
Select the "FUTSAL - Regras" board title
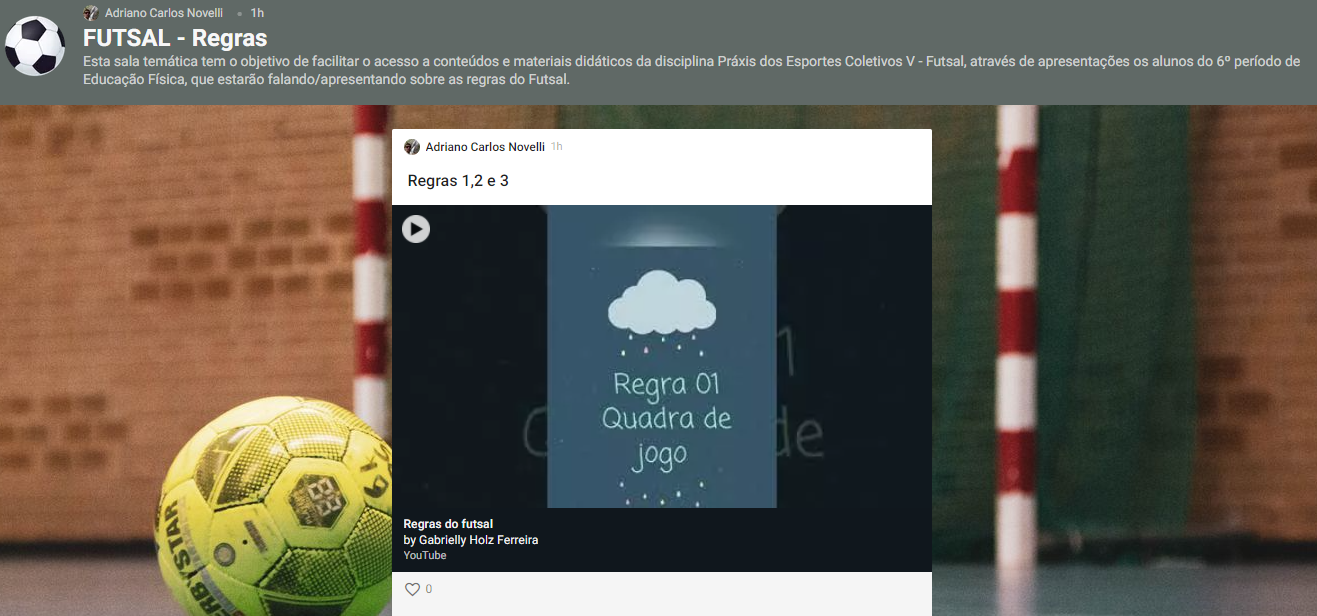(x=175, y=39)
